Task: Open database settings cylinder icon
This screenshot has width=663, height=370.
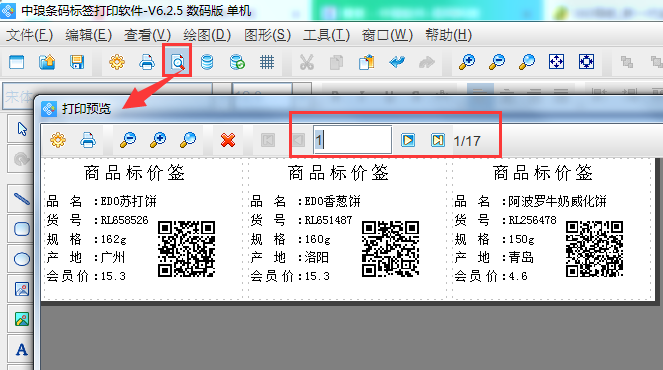Action: pyautogui.click(x=207, y=62)
